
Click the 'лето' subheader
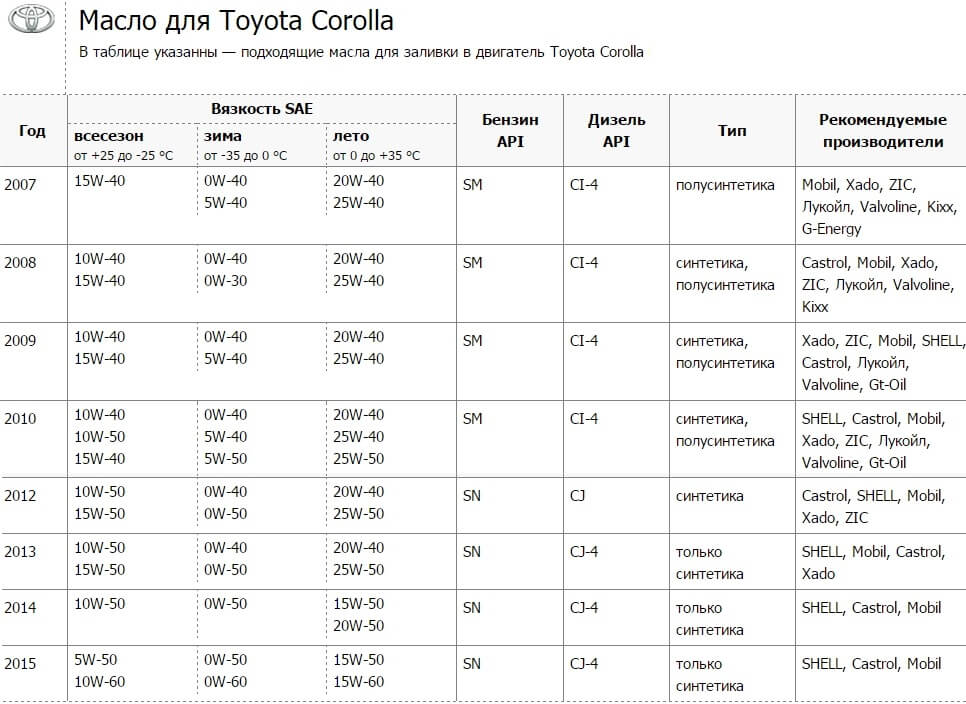[x=351, y=136]
